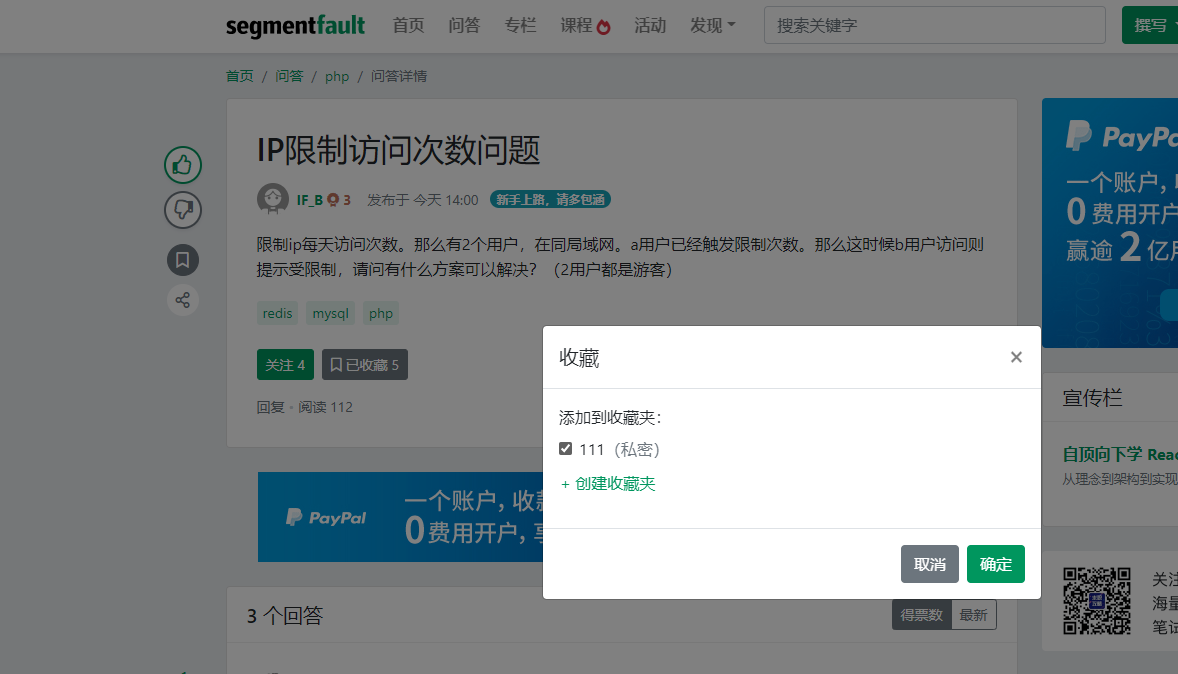Open 问答 in top navigation

coord(464,26)
